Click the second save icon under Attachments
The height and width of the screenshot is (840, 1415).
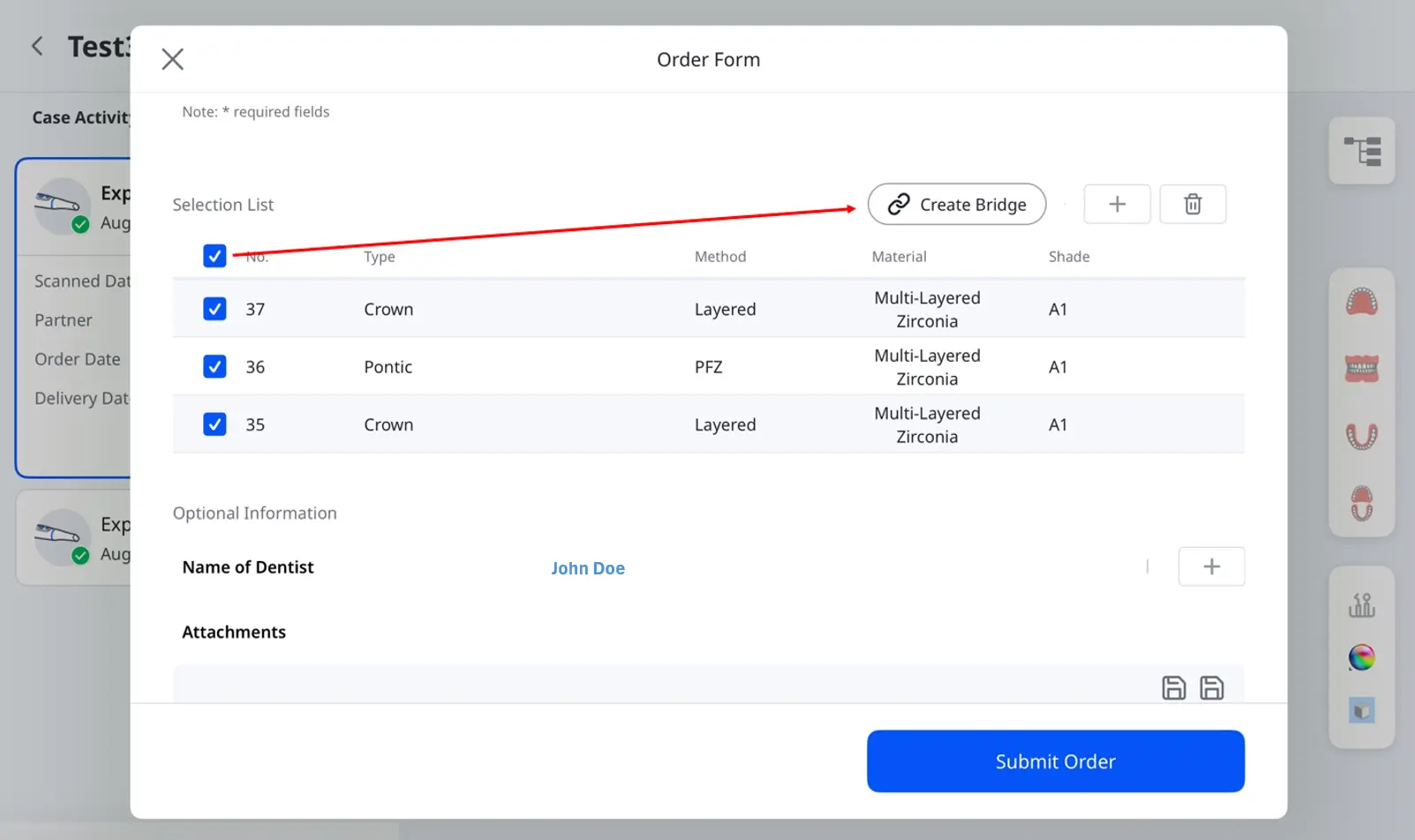(1211, 687)
